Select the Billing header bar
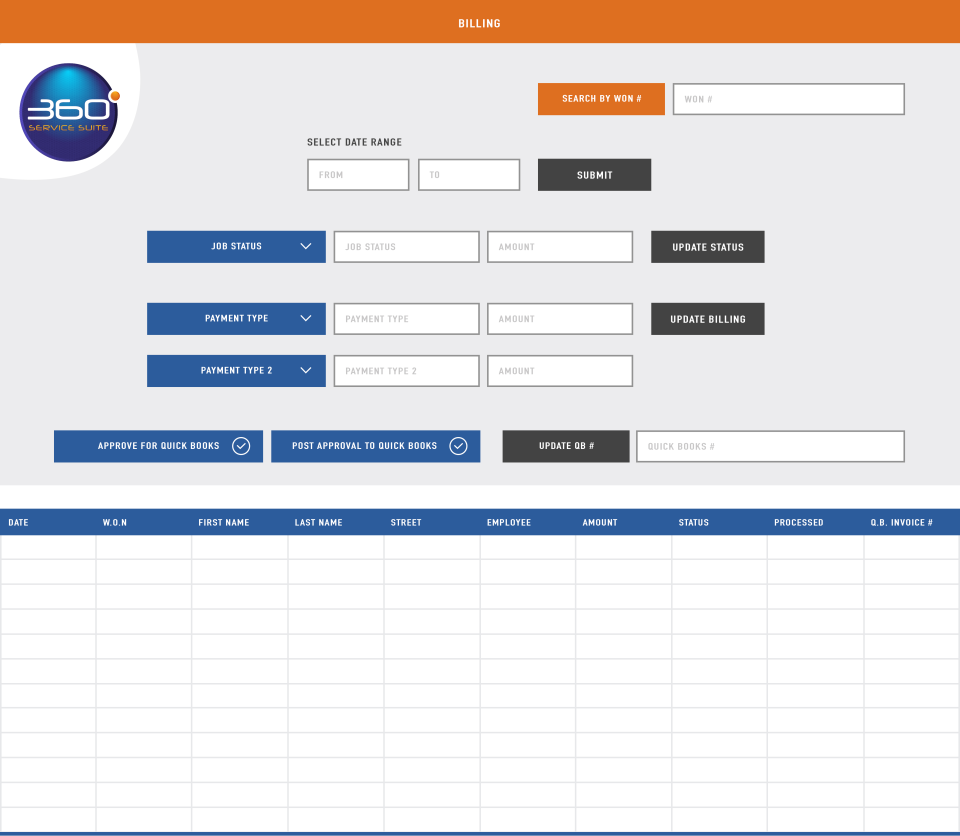The height and width of the screenshot is (836, 960). [479, 22]
